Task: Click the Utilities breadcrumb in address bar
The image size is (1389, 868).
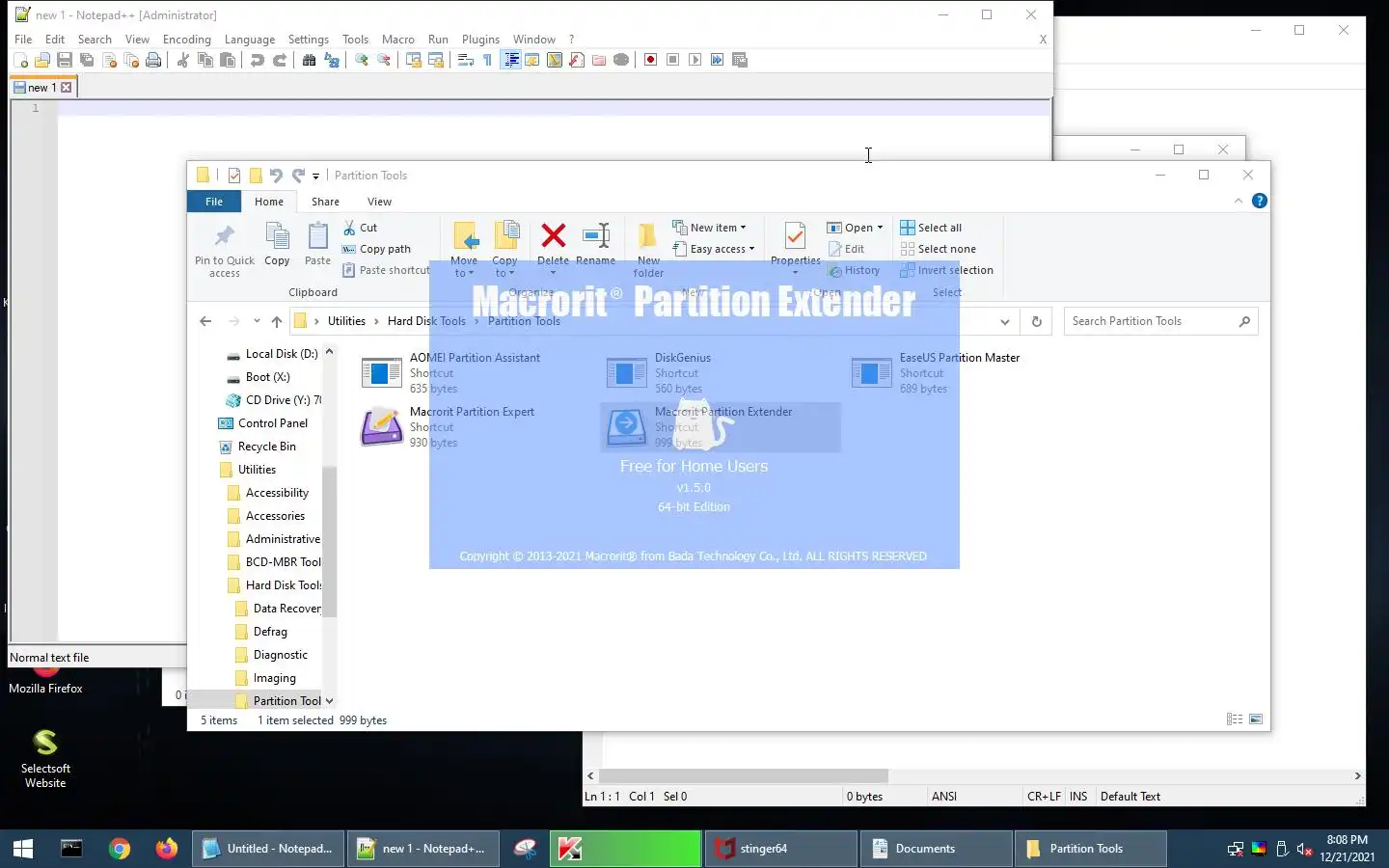Action: 346,321
